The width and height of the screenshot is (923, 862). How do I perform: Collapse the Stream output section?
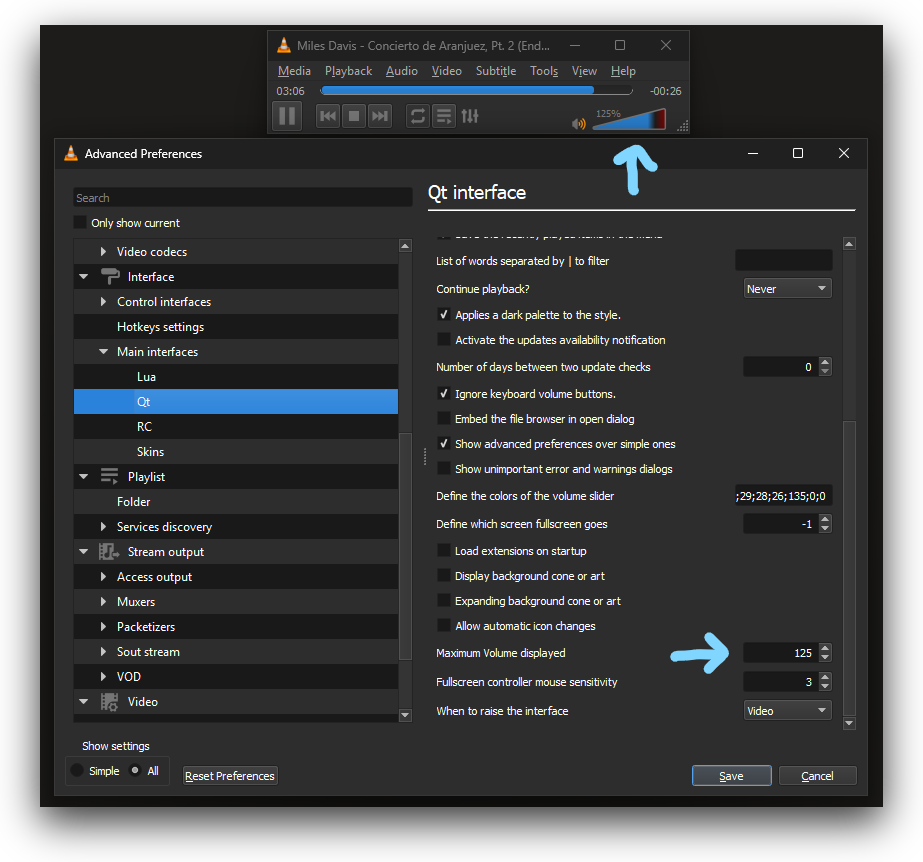(x=84, y=552)
